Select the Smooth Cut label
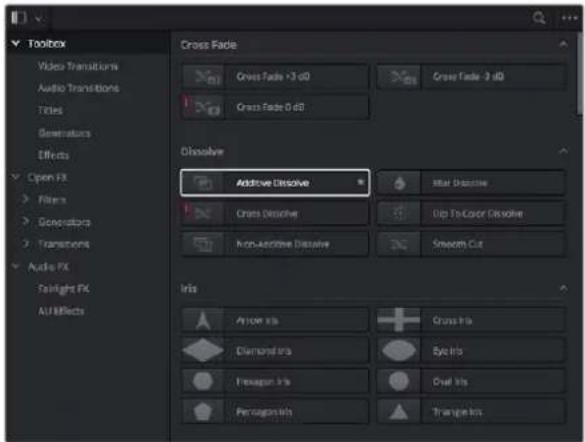The height and width of the screenshot is (442, 585). point(457,244)
